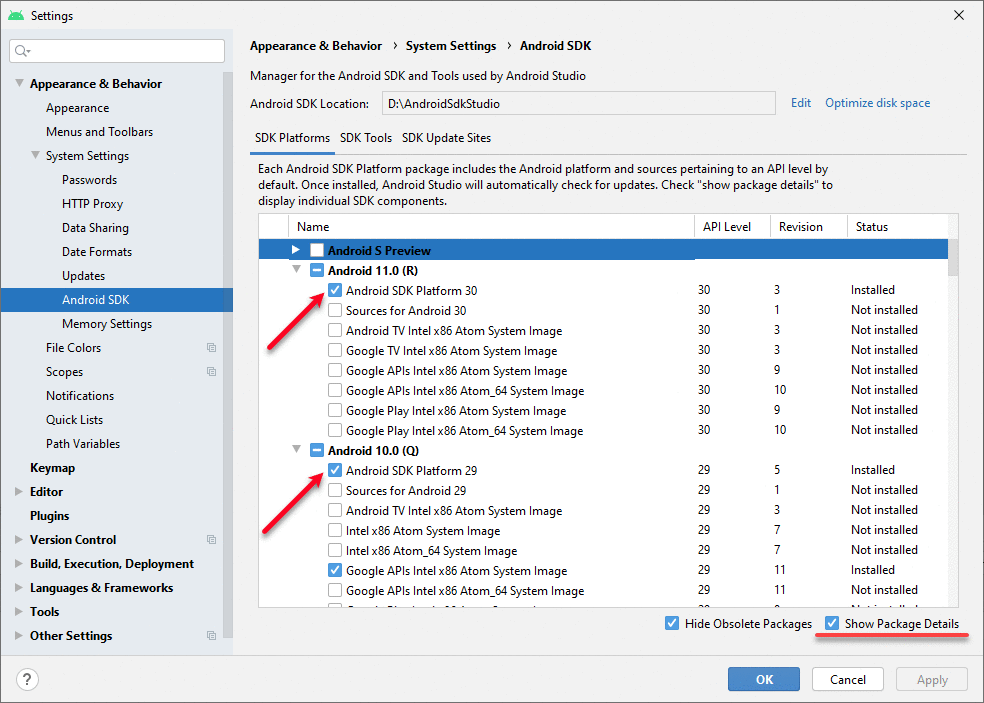Click the settings search field
984x703 pixels.
click(x=117, y=51)
